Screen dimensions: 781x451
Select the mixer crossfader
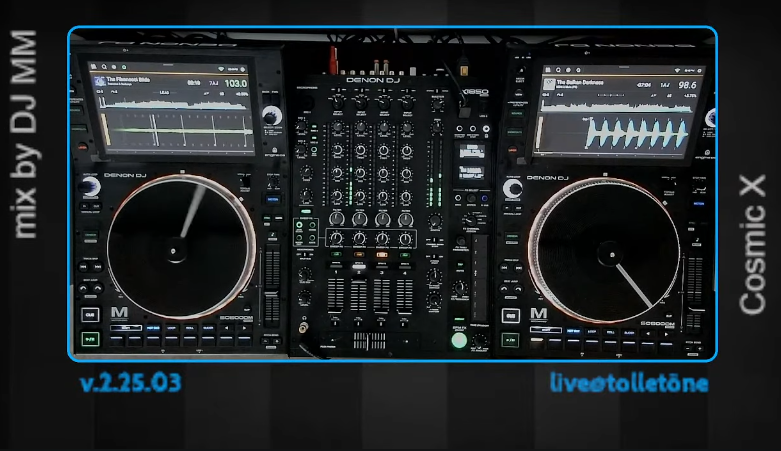370,341
